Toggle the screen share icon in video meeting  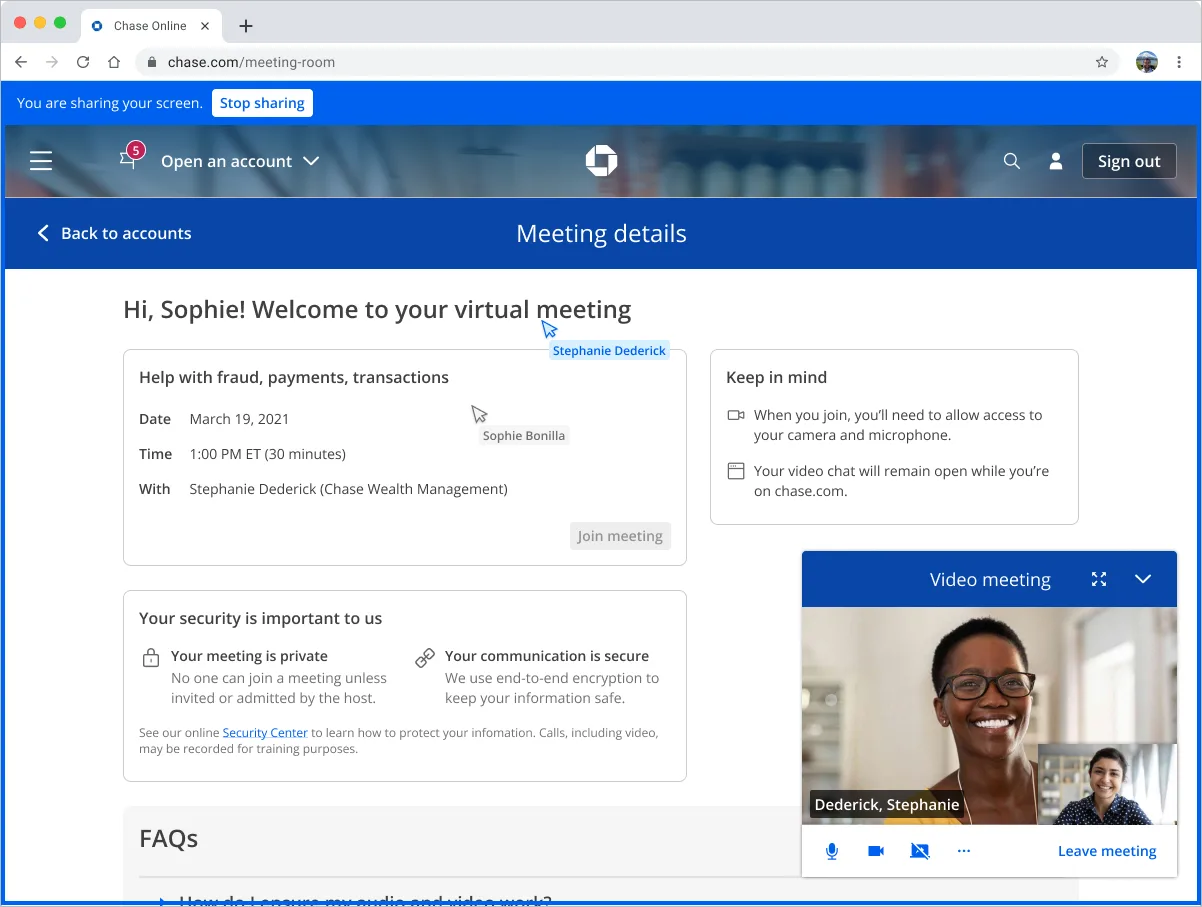920,851
